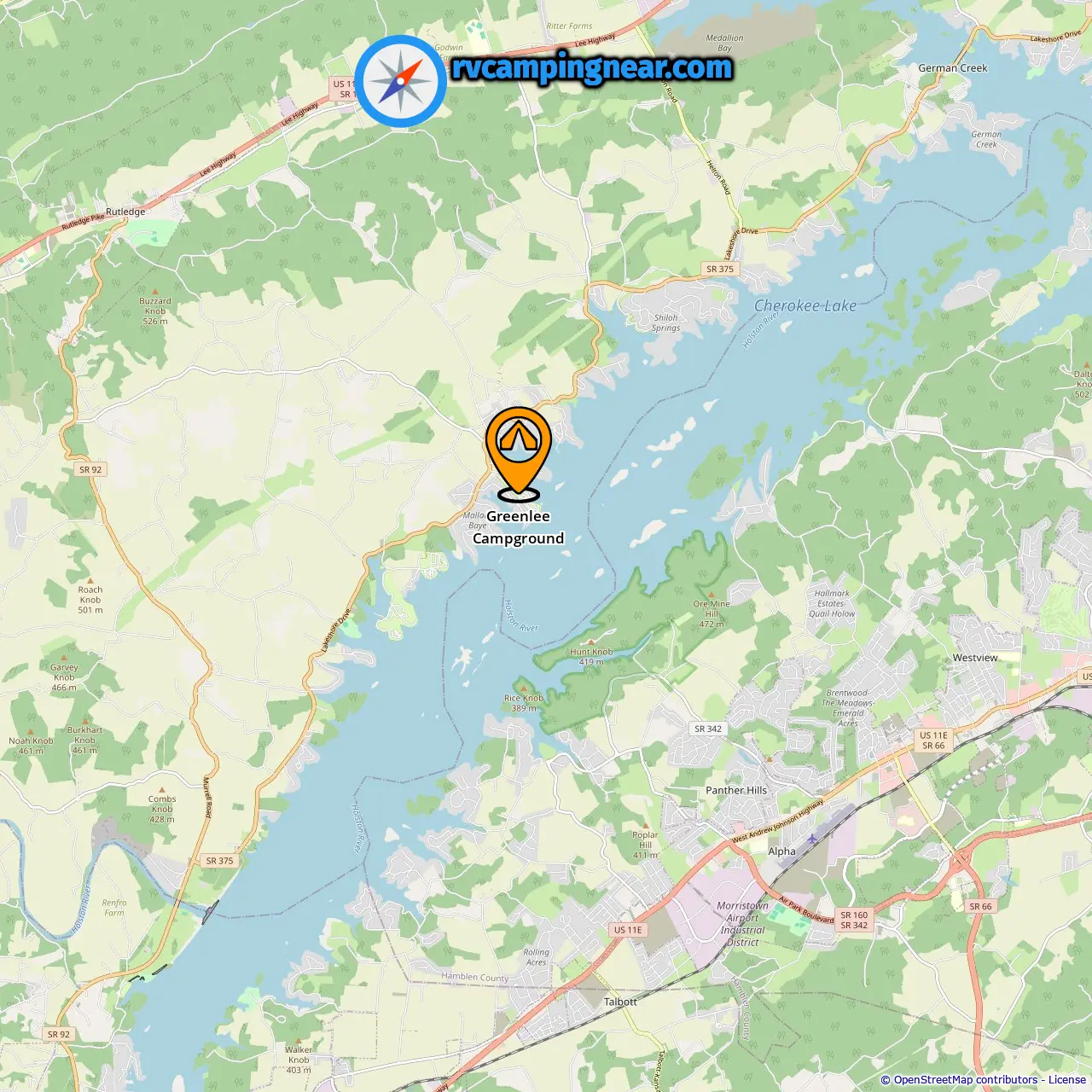
Task: Click the Panther Hills place label
Action: click(736, 790)
